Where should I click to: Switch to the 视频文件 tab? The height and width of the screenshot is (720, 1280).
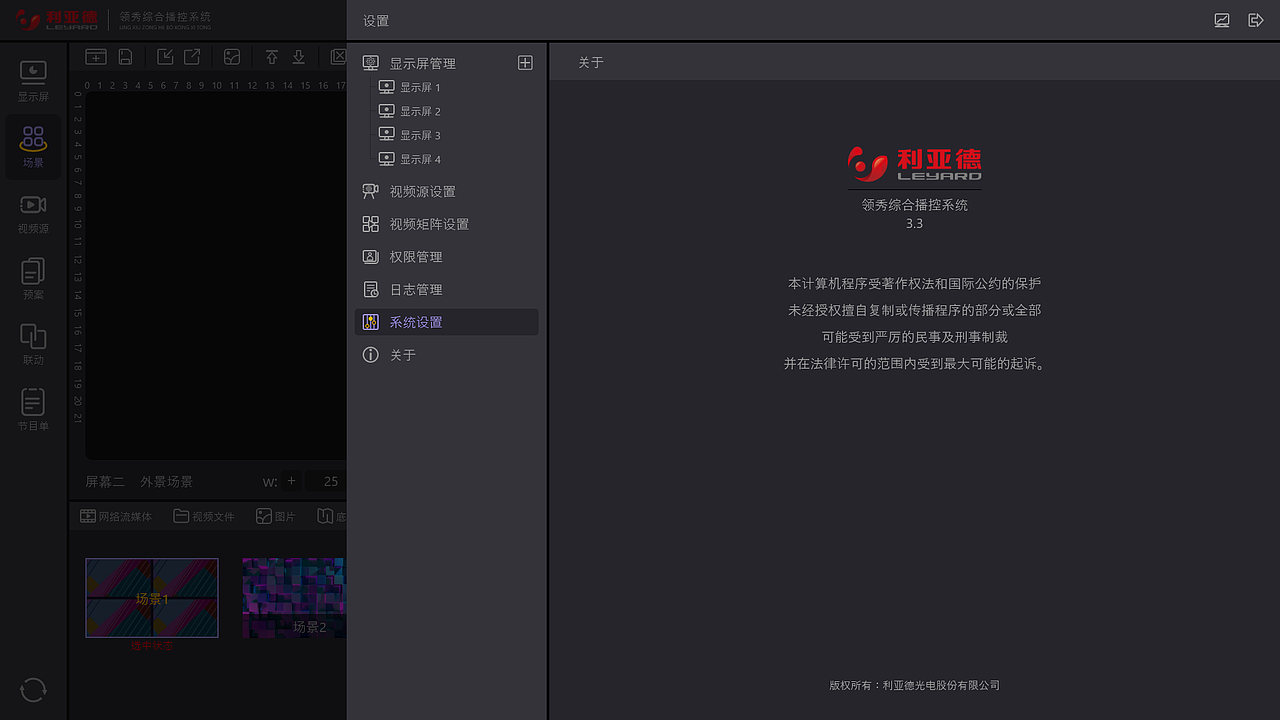coord(204,516)
